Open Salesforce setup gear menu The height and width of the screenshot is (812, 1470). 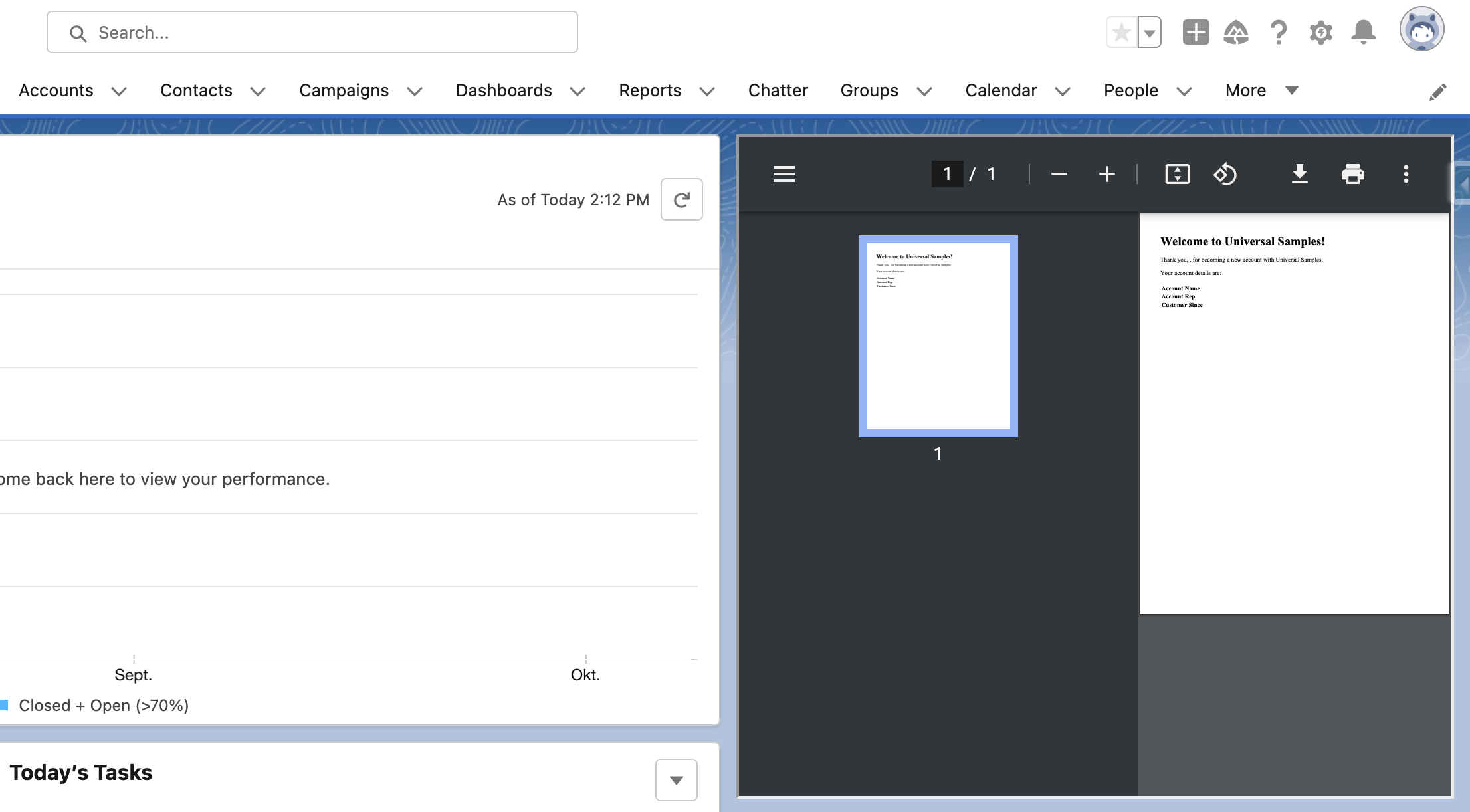click(1320, 32)
